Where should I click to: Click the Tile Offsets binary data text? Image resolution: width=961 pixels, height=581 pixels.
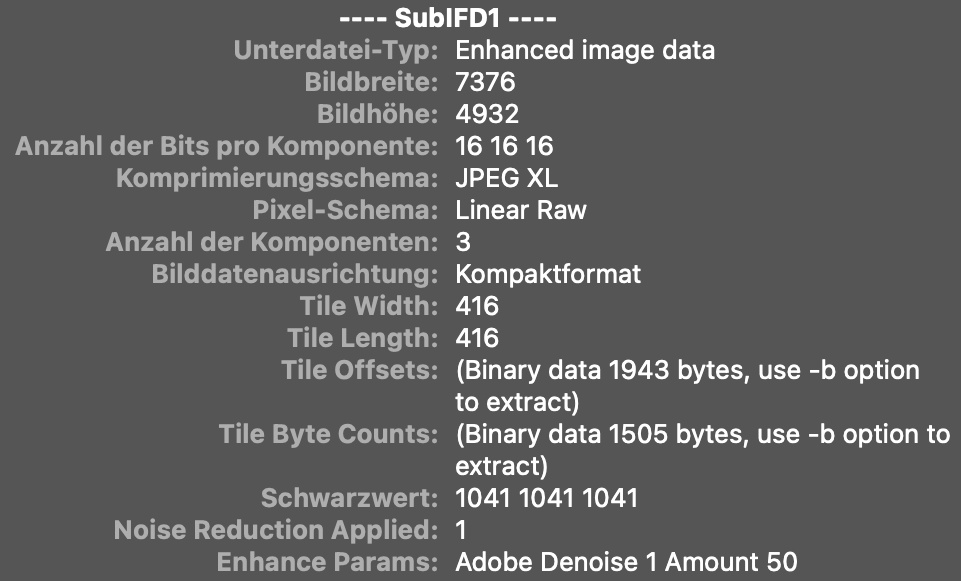[x=686, y=370]
